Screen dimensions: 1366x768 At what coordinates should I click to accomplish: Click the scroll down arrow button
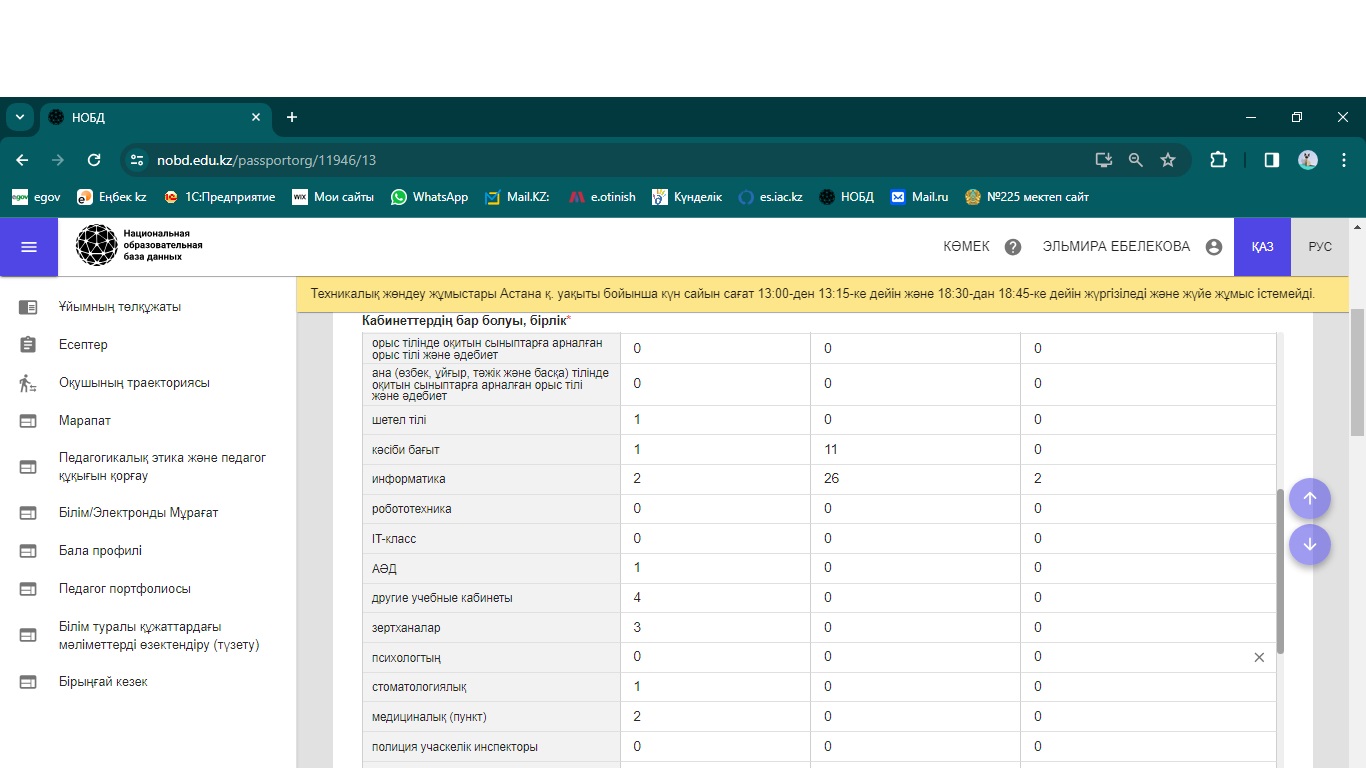tap(1309, 545)
